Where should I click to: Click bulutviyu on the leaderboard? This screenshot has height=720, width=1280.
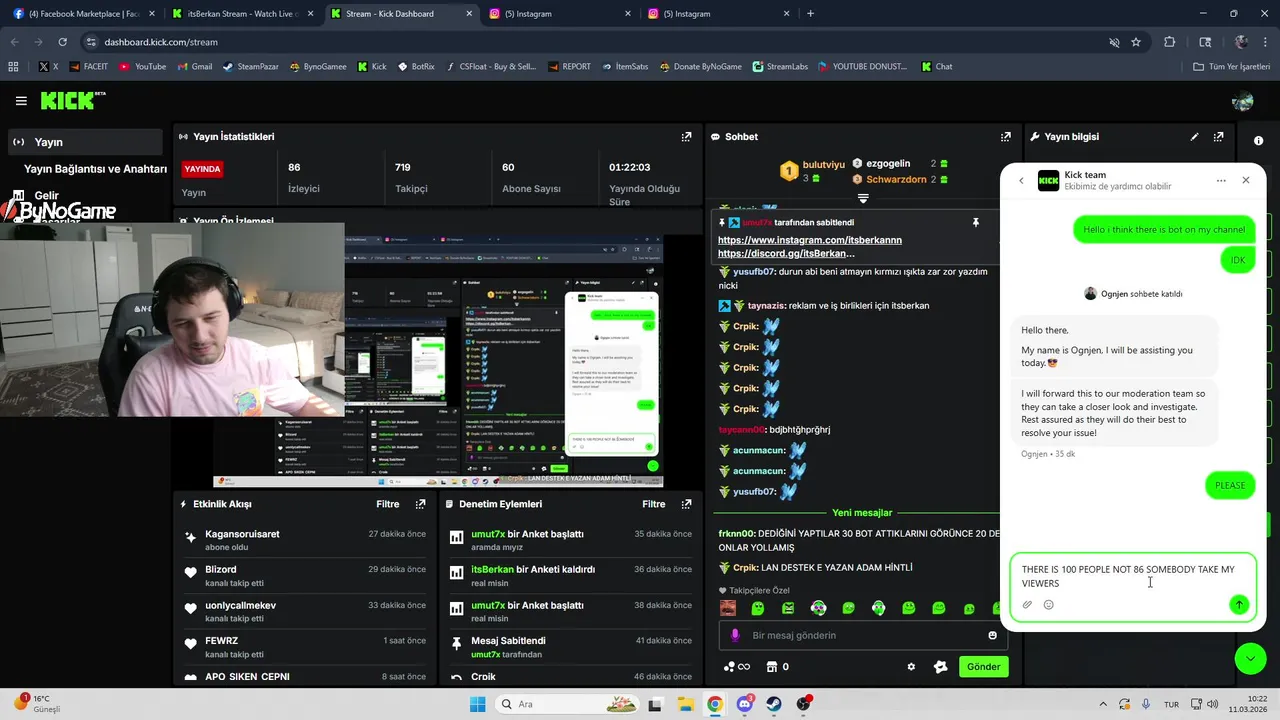(x=824, y=164)
